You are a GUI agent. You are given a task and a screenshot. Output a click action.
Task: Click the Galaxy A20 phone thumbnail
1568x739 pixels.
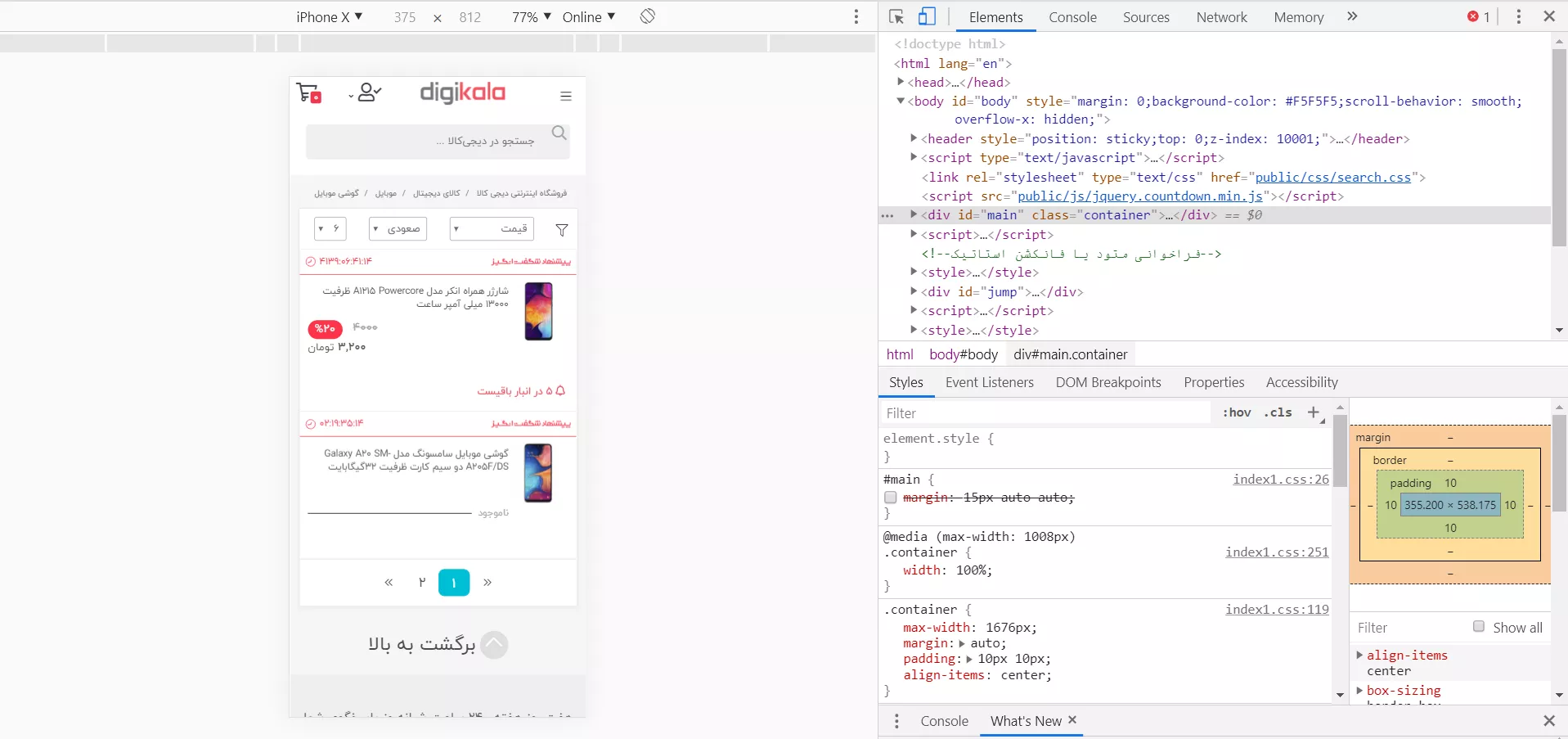pos(538,473)
